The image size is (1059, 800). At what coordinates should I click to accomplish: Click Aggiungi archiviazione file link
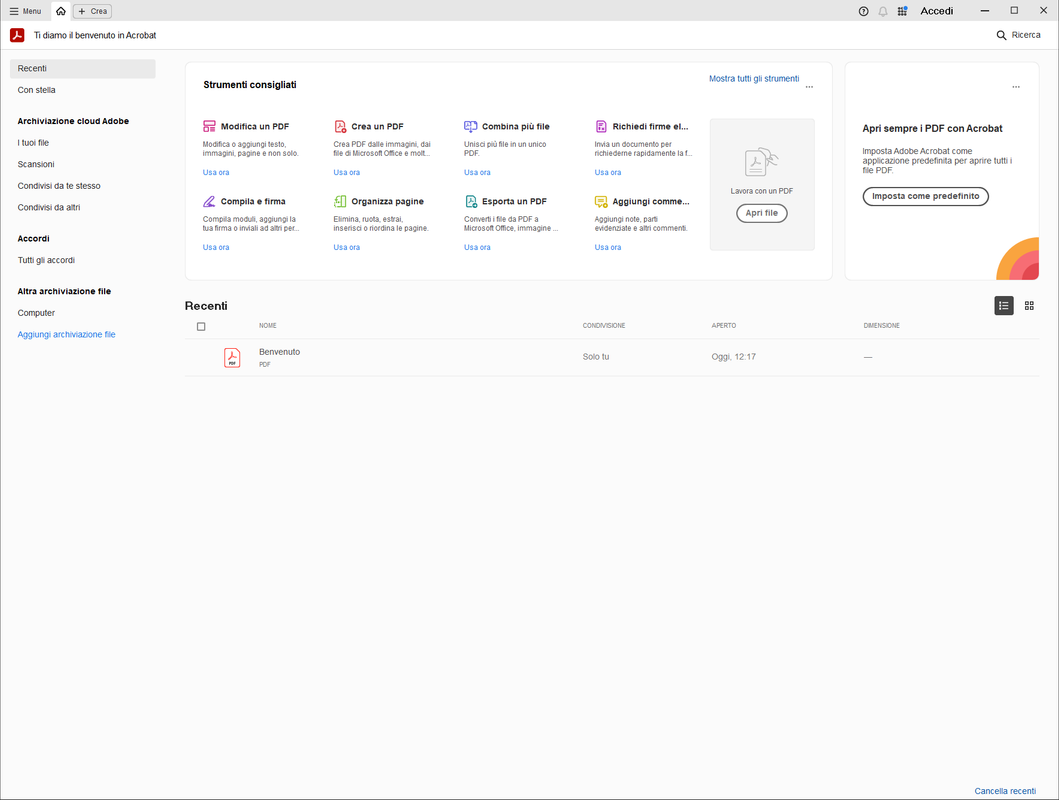click(66, 334)
